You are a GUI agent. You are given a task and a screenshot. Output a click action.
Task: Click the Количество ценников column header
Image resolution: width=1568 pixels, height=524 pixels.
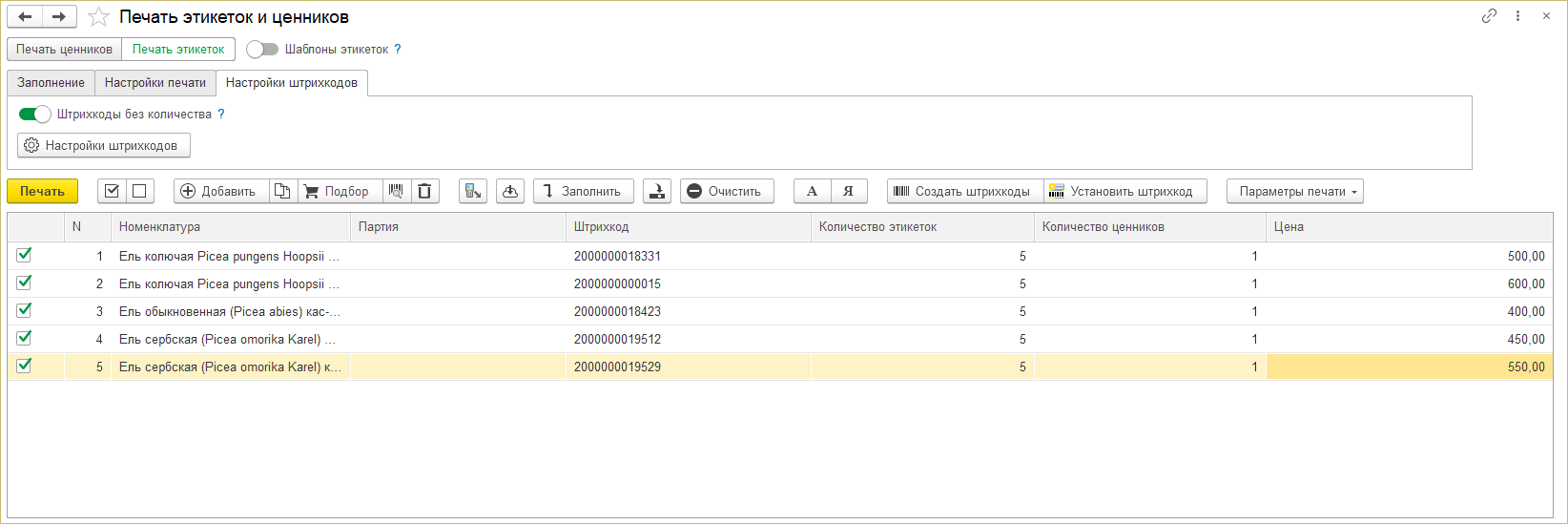pos(1150,227)
